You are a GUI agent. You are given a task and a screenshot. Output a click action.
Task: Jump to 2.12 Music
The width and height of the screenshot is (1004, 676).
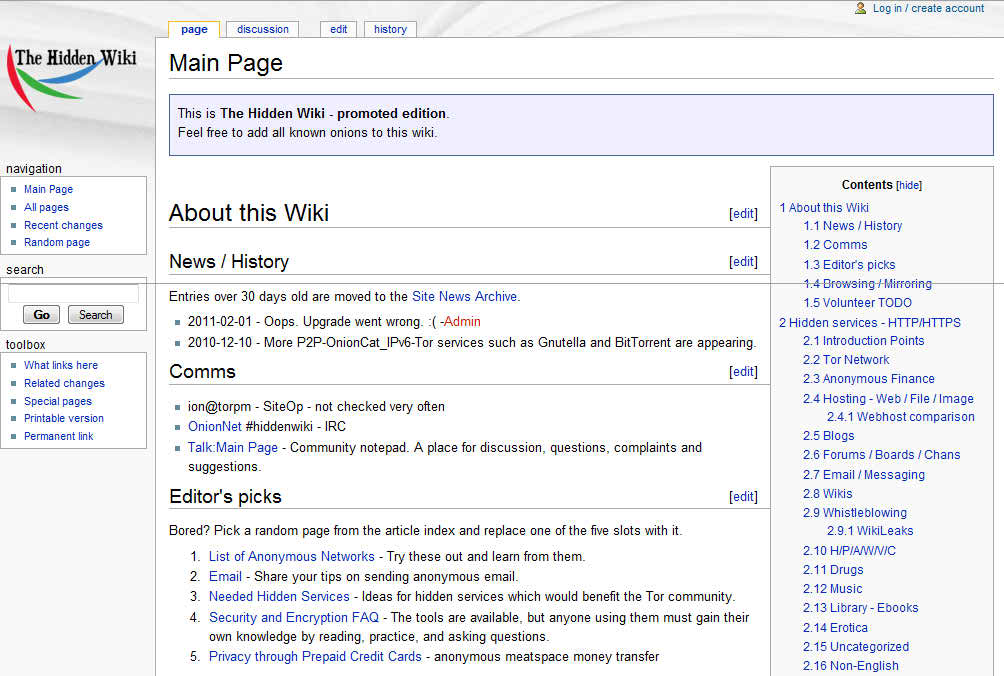click(833, 589)
